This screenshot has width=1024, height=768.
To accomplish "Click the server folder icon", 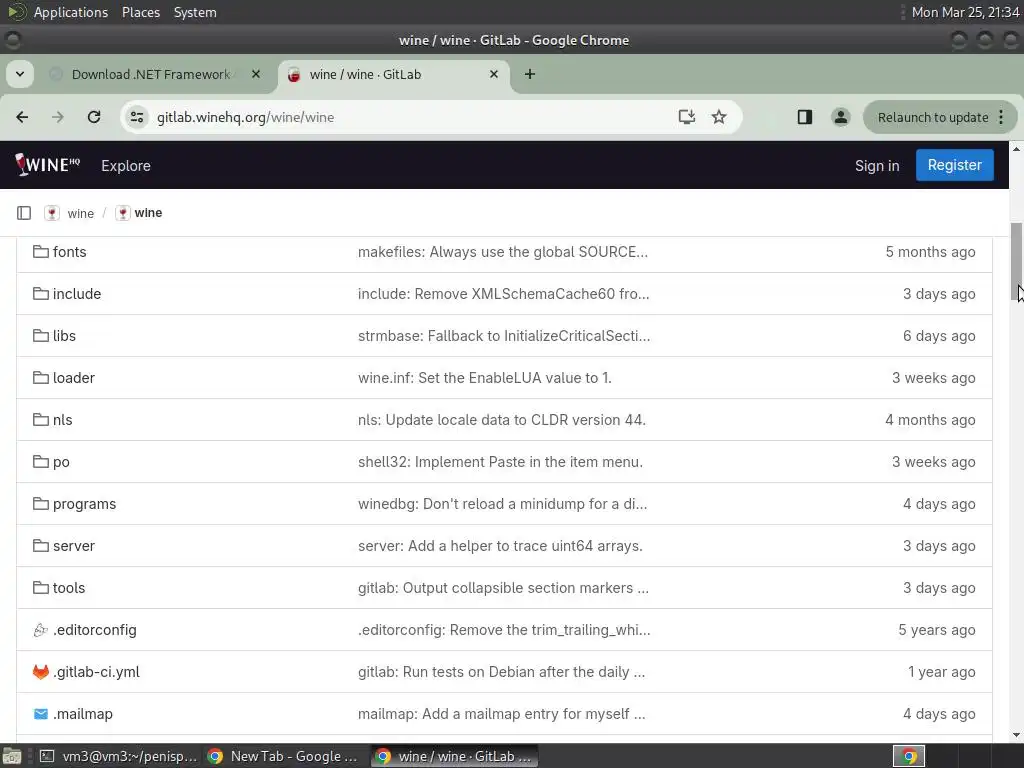I will [x=40, y=545].
